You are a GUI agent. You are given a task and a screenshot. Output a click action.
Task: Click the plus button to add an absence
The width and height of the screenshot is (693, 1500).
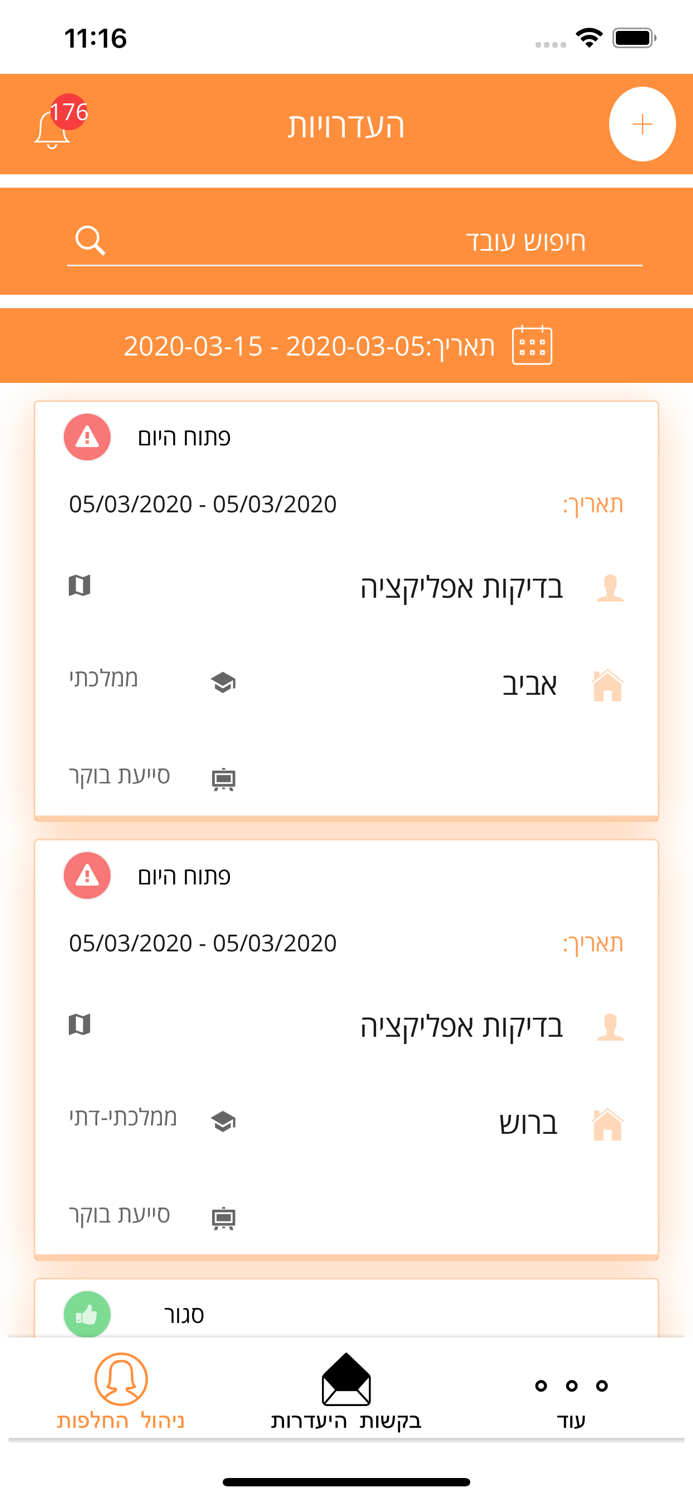[x=642, y=123]
